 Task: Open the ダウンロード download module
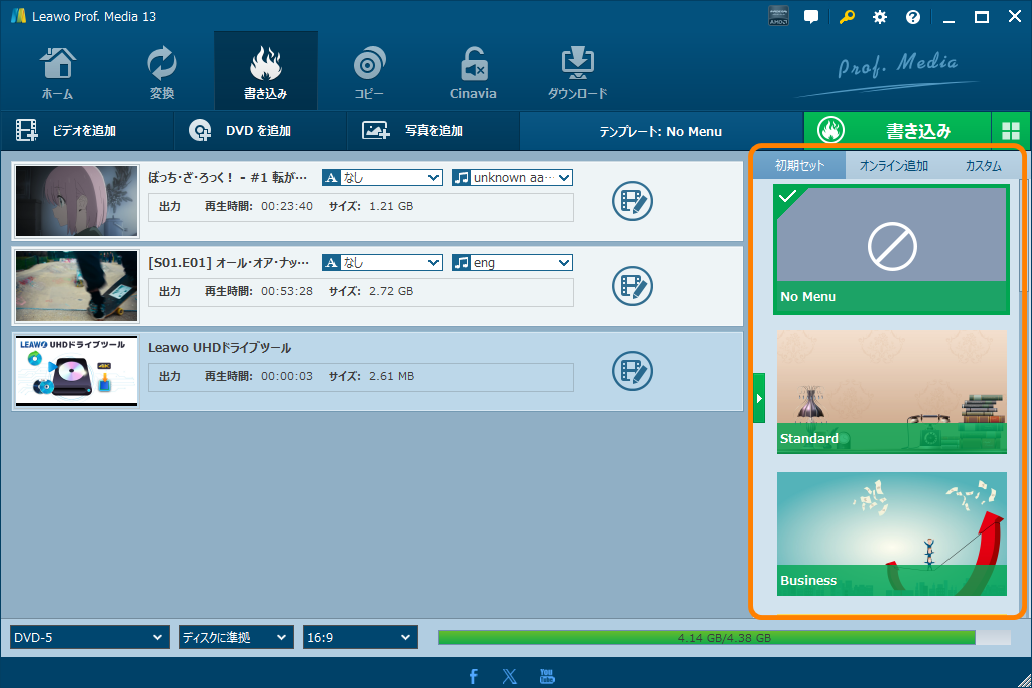click(x=577, y=73)
